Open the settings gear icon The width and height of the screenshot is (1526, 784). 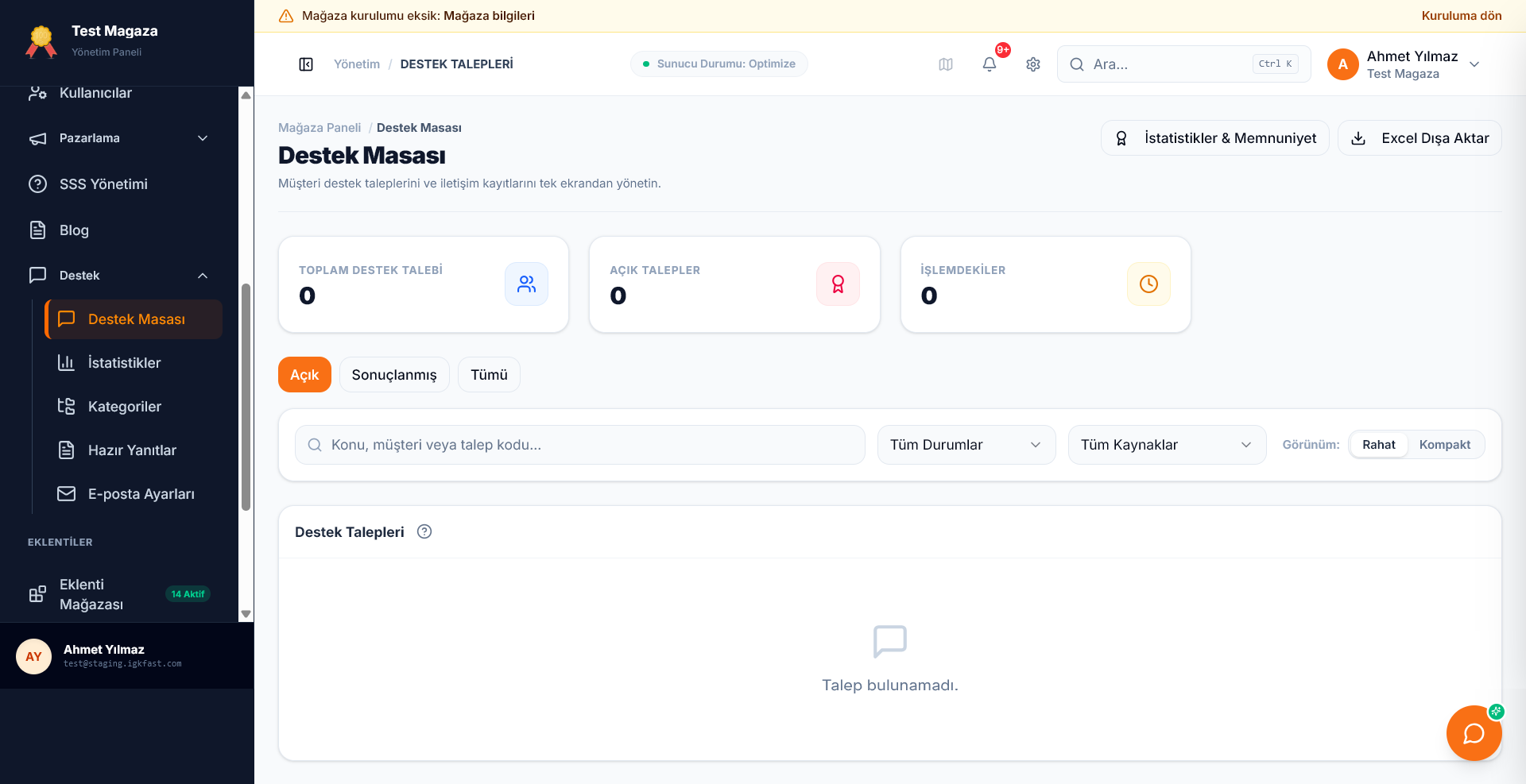pos(1033,64)
